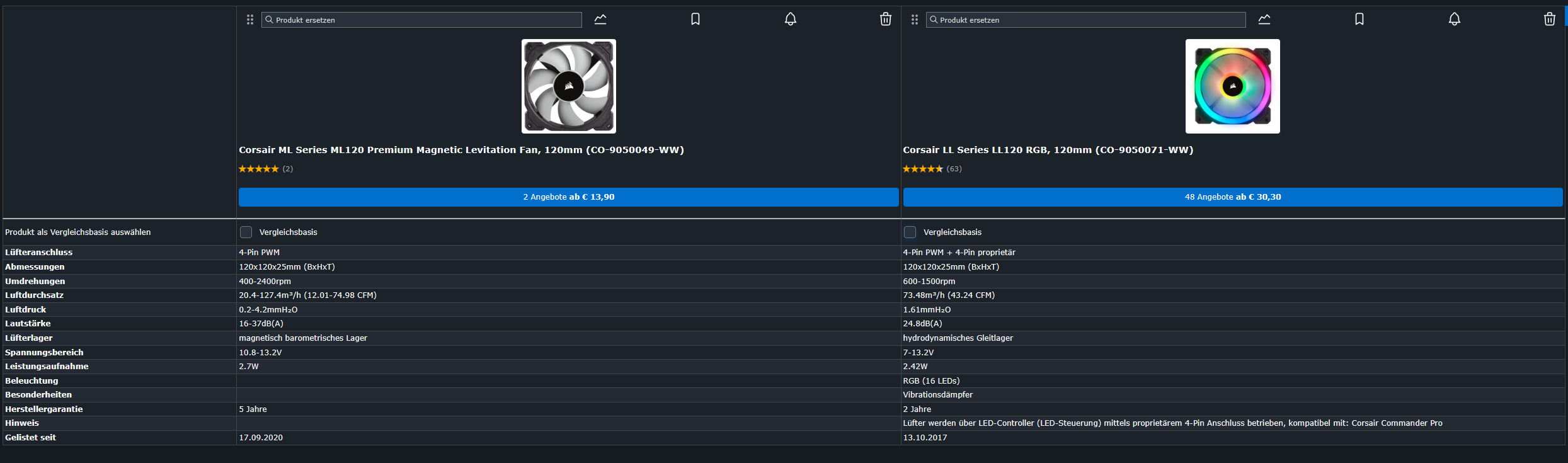Screen dimensions: 1568x463
Task: Select the 'Spannungsbereich' row label
Action: click(x=44, y=353)
